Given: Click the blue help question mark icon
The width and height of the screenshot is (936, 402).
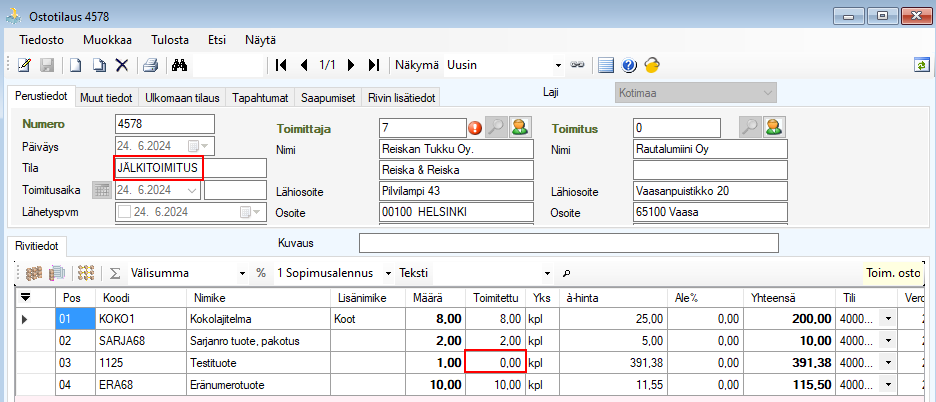Looking at the screenshot, I should [629, 65].
